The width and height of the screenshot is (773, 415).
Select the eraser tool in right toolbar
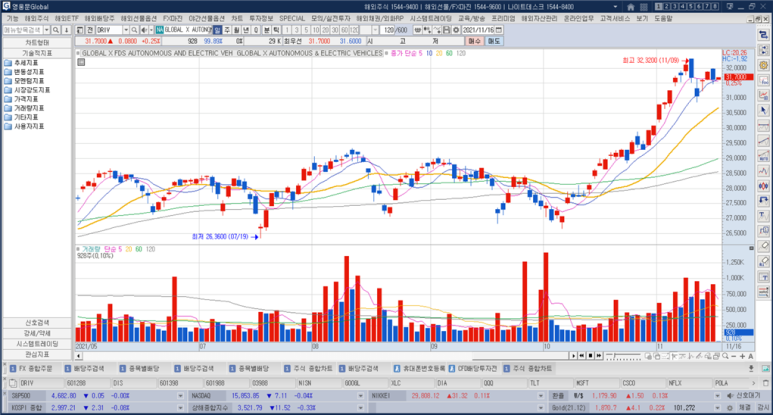point(763,245)
